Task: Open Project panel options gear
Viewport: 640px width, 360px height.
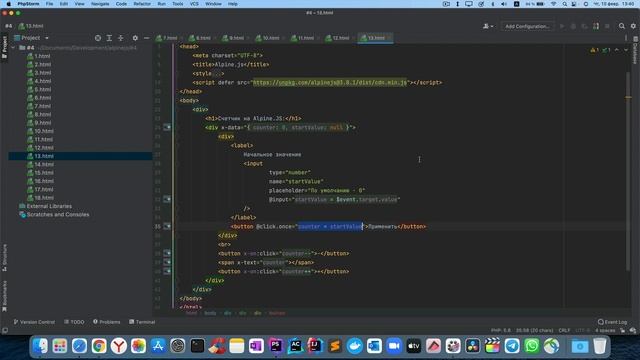Action: (x=135, y=38)
